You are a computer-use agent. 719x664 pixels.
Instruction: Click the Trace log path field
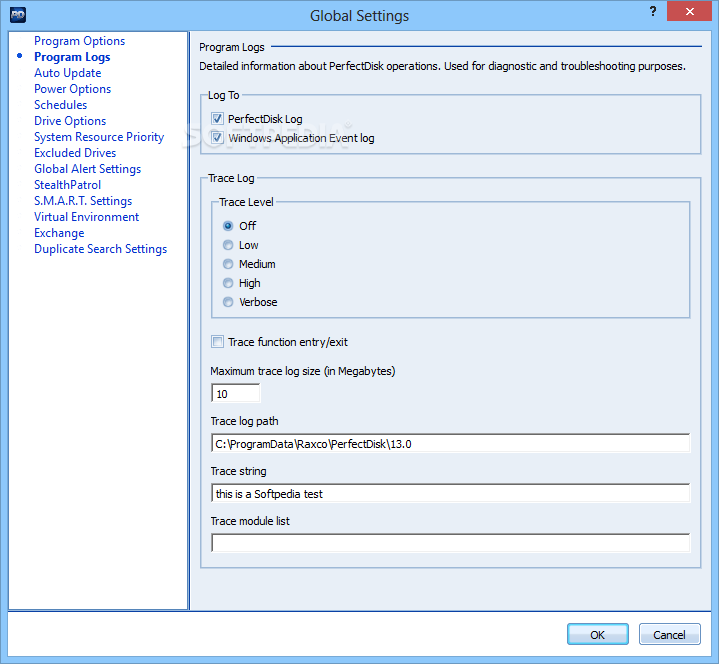click(x=450, y=443)
